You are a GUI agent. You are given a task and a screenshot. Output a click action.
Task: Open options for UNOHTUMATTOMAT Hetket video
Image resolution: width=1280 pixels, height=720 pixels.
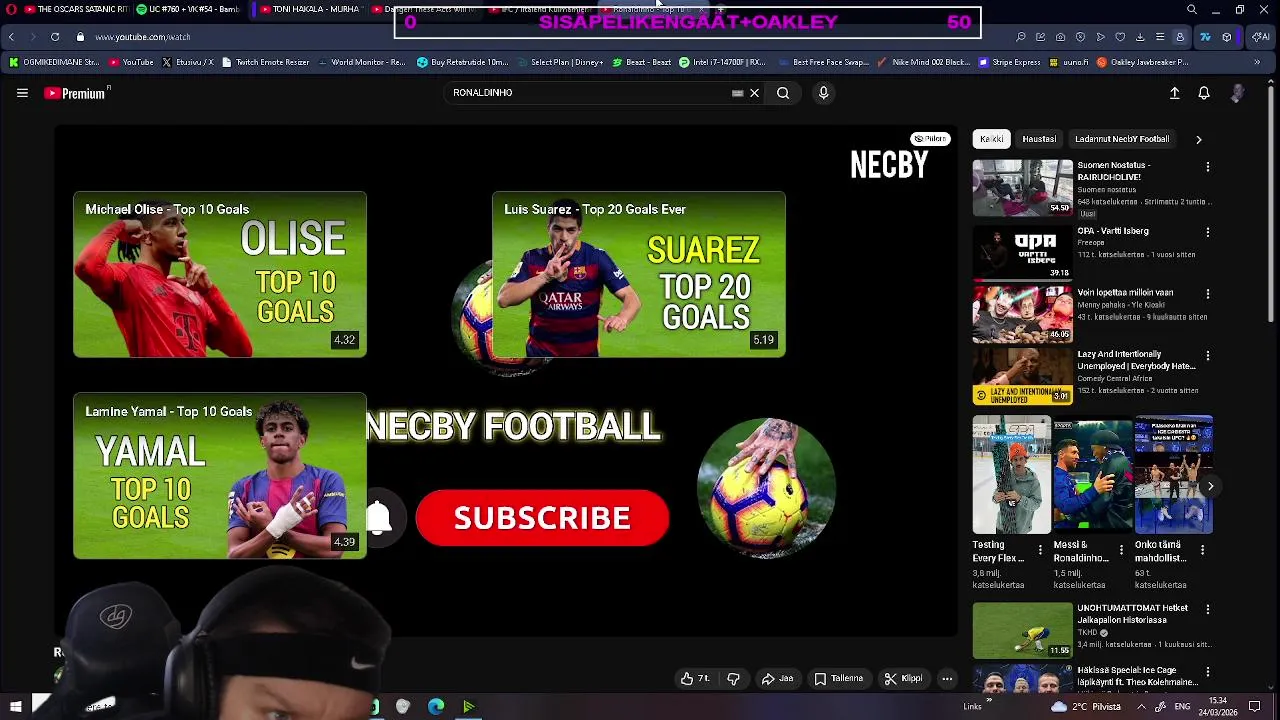click(x=1207, y=609)
